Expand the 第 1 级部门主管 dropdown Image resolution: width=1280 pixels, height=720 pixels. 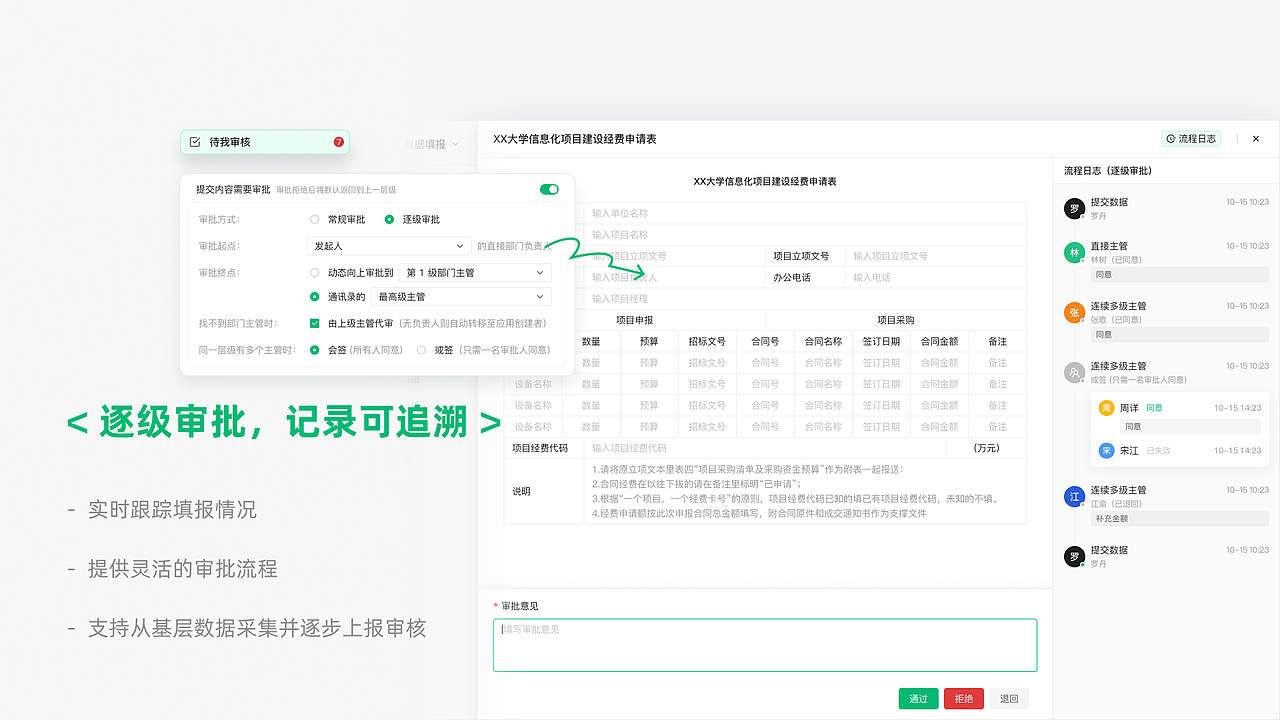(x=473, y=272)
